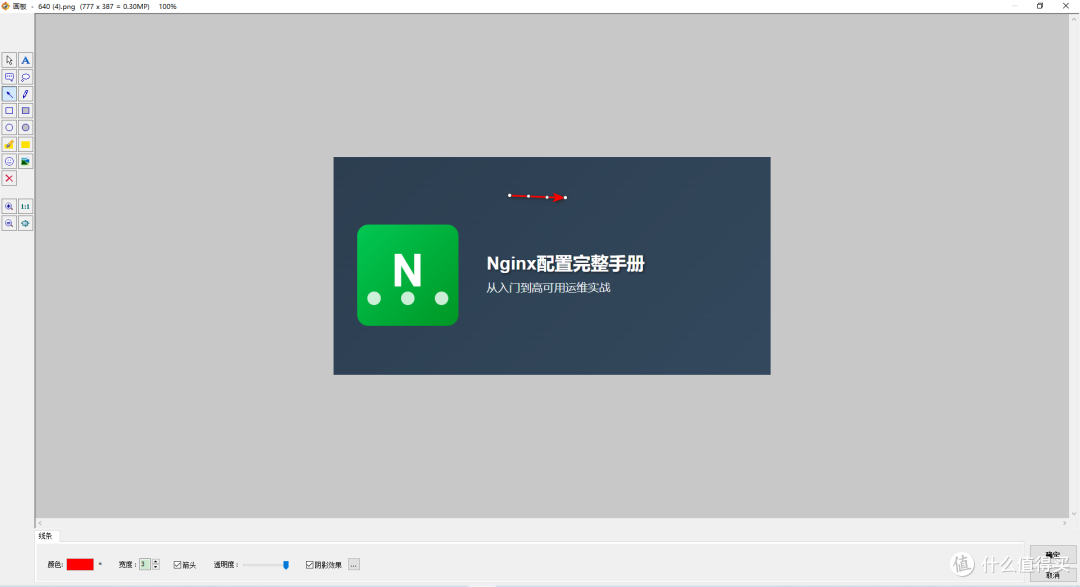This screenshot has width=1080, height=587.
Task: Close the drawing board window
Action: (x=1066, y=6)
